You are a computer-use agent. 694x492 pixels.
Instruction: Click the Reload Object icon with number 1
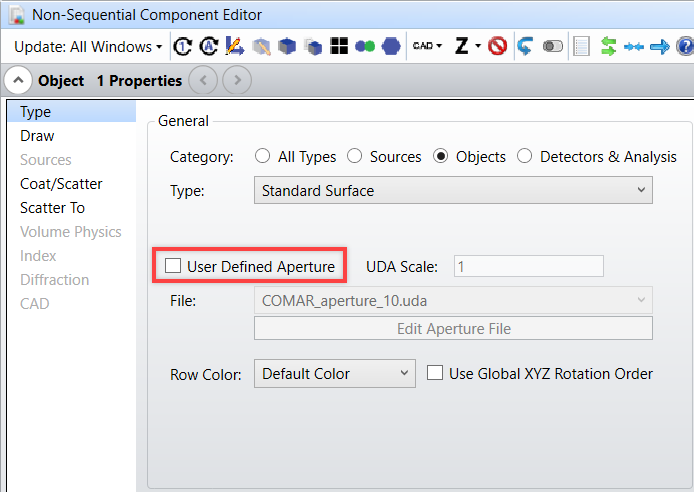[x=182, y=46]
